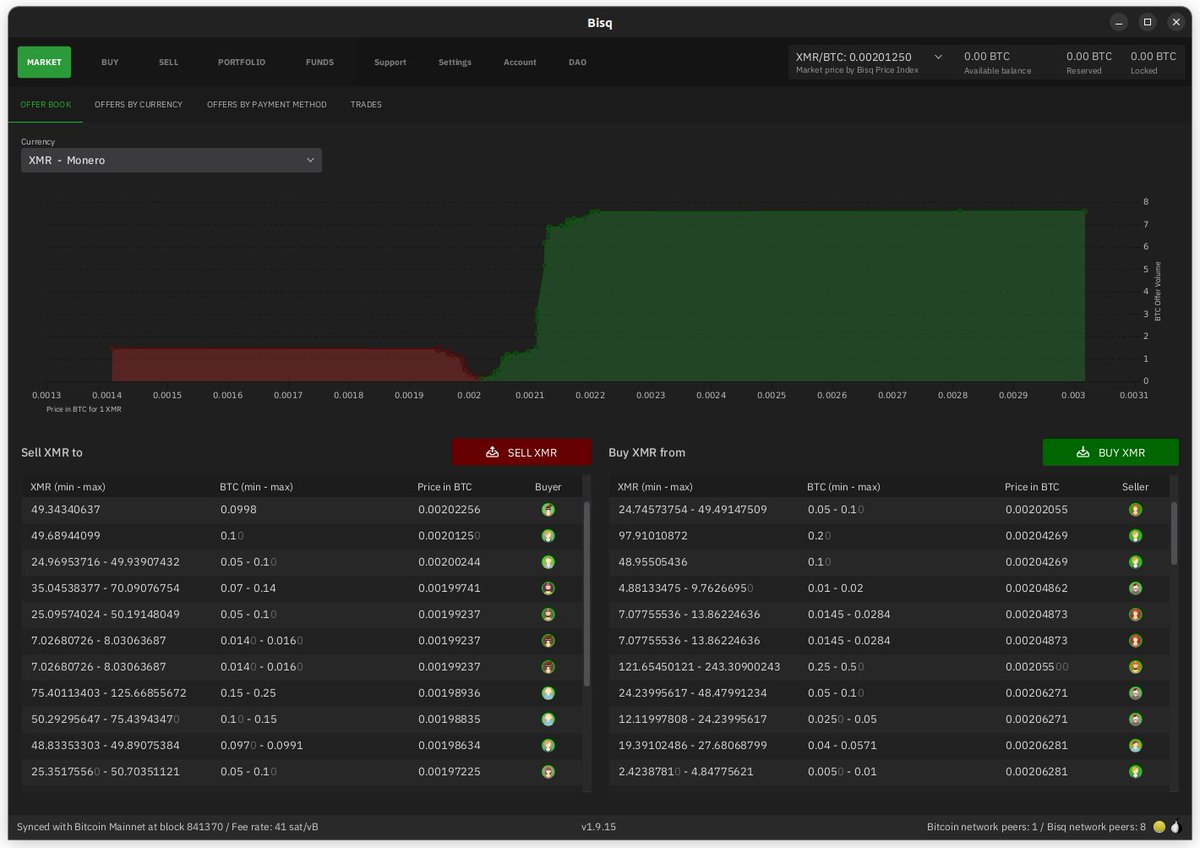The height and width of the screenshot is (848, 1200).
Task: Click seller avatar in the 2.4238781 row
Action: tap(1135, 771)
